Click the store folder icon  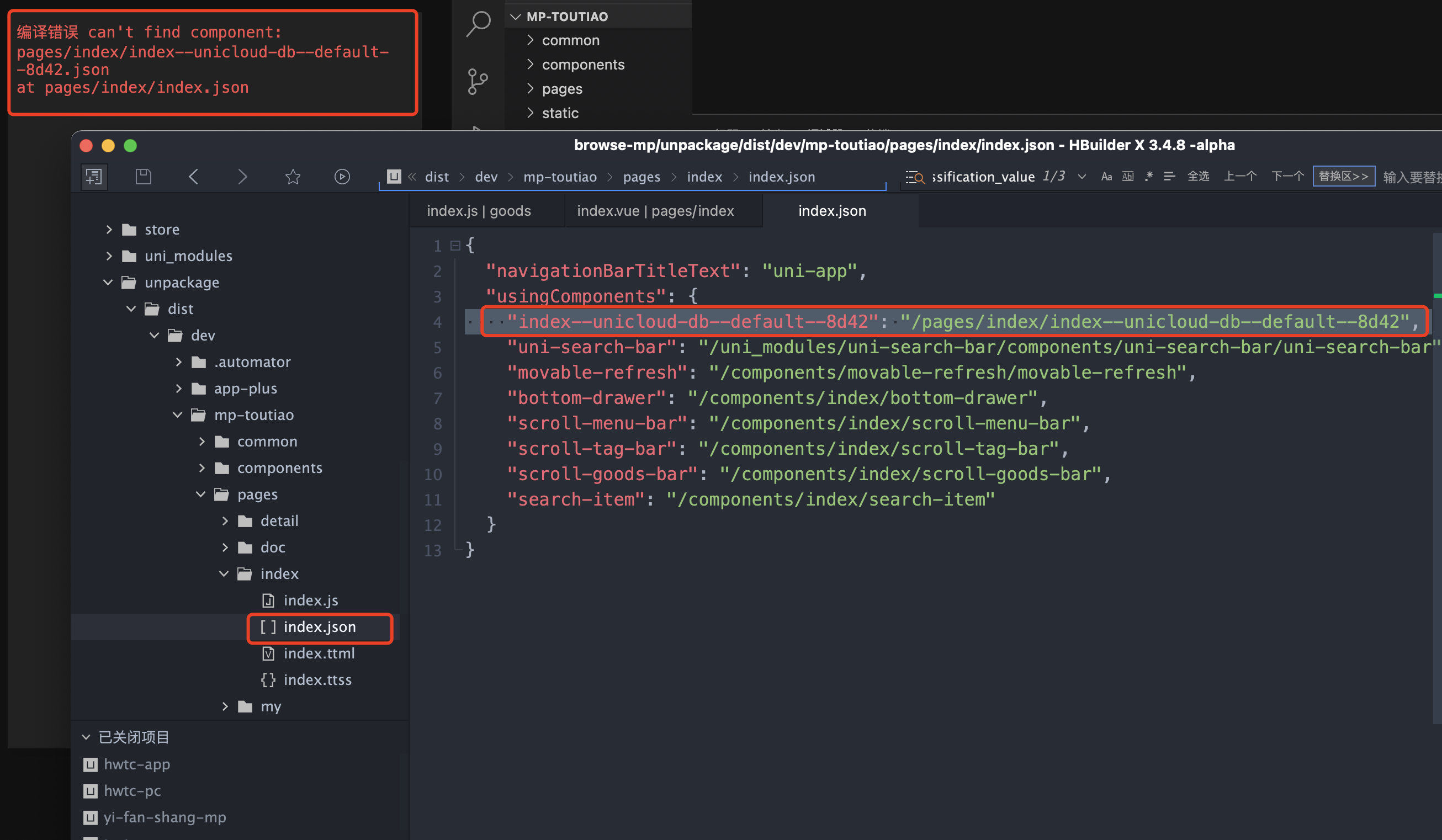tap(129, 230)
